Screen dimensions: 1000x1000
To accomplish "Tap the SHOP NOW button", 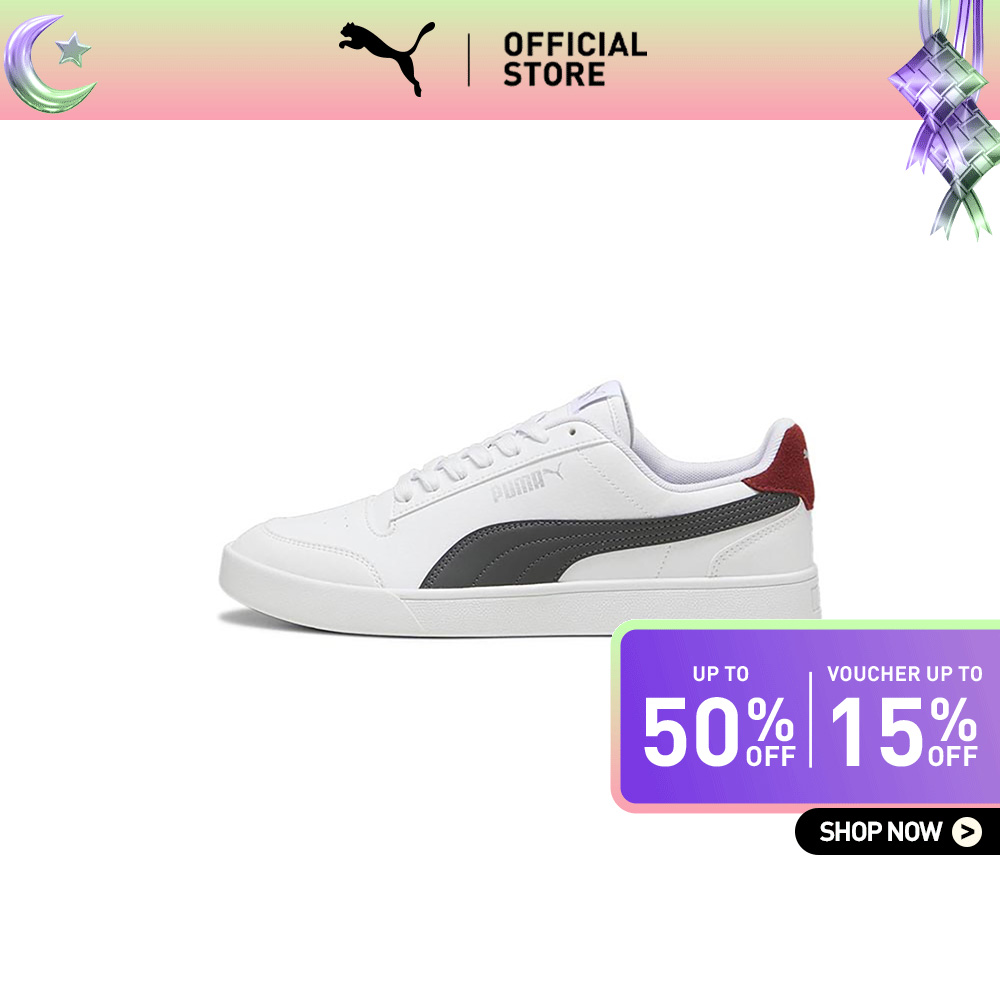I will coord(897,832).
